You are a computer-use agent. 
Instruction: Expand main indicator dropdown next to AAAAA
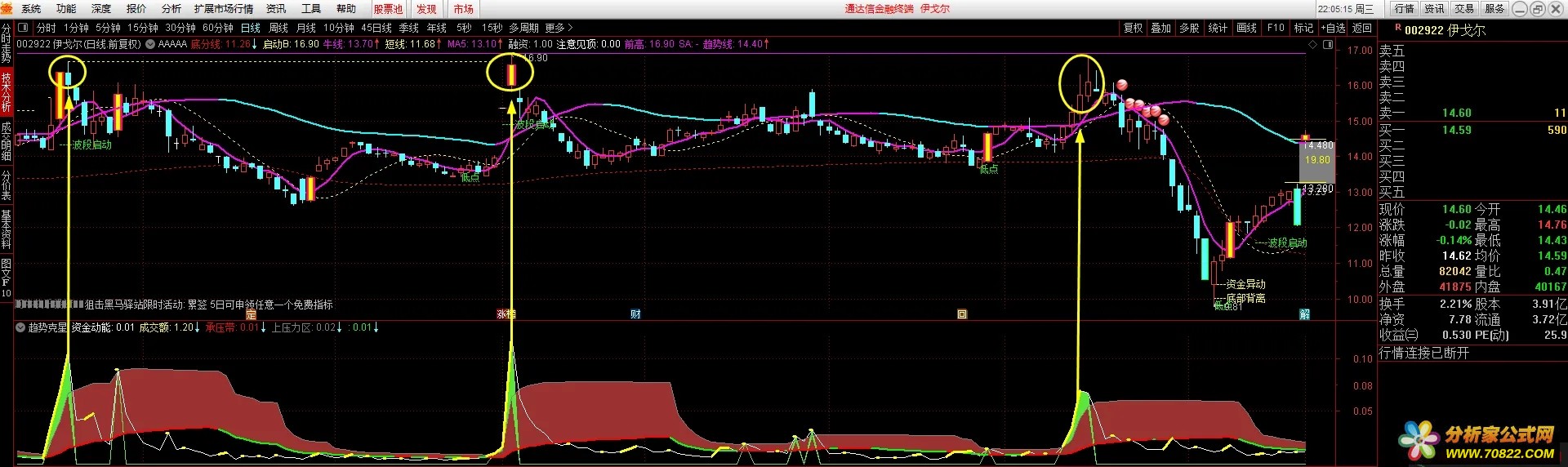click(x=150, y=44)
